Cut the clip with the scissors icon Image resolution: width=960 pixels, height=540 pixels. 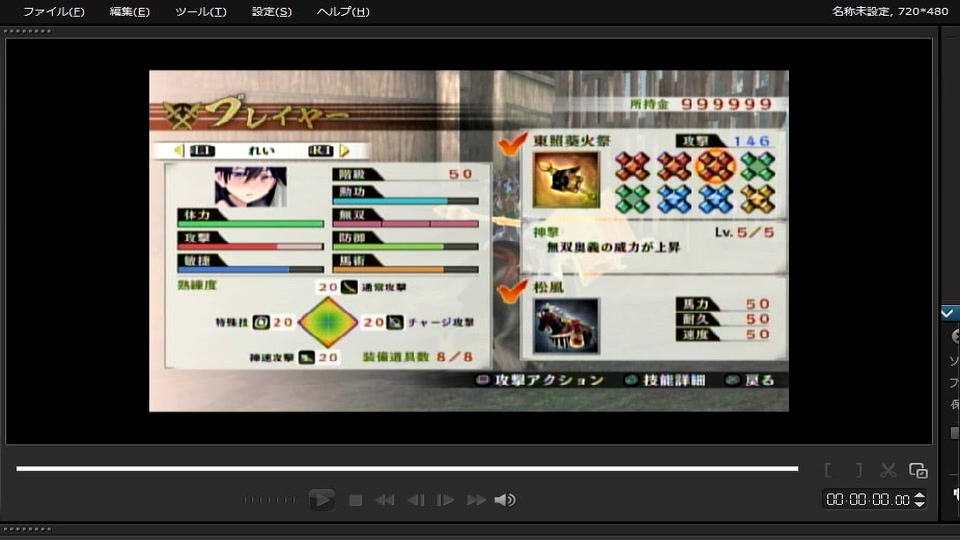point(888,470)
